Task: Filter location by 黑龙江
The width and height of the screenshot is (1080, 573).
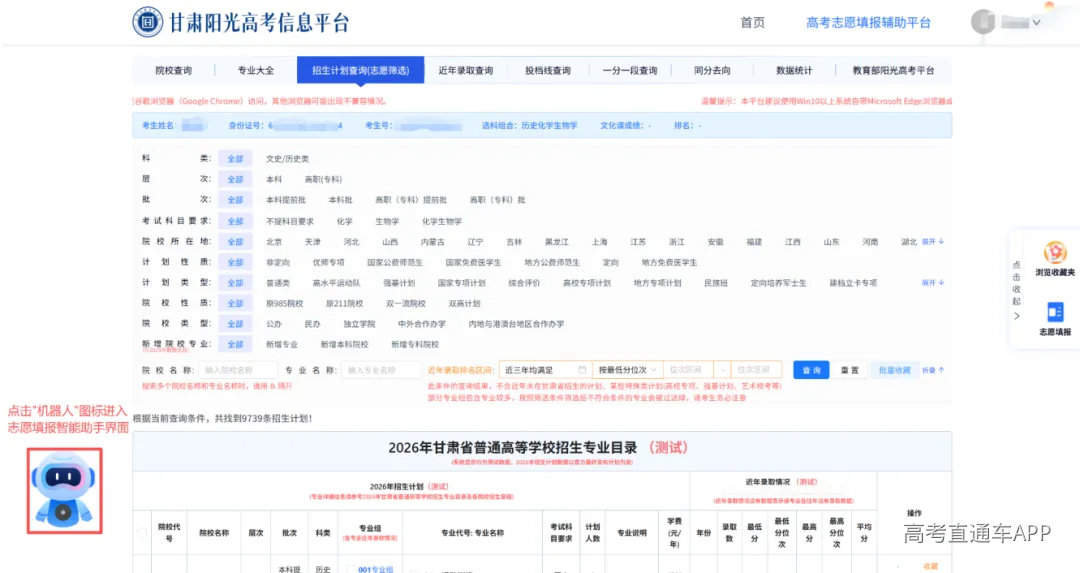Action: (x=557, y=242)
